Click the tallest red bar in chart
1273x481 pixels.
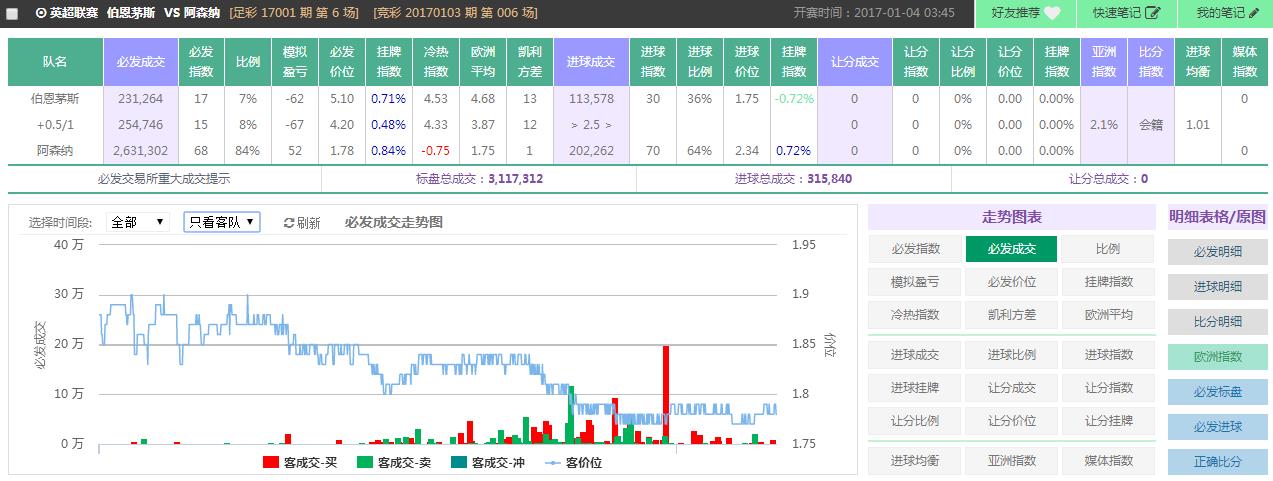[665, 394]
